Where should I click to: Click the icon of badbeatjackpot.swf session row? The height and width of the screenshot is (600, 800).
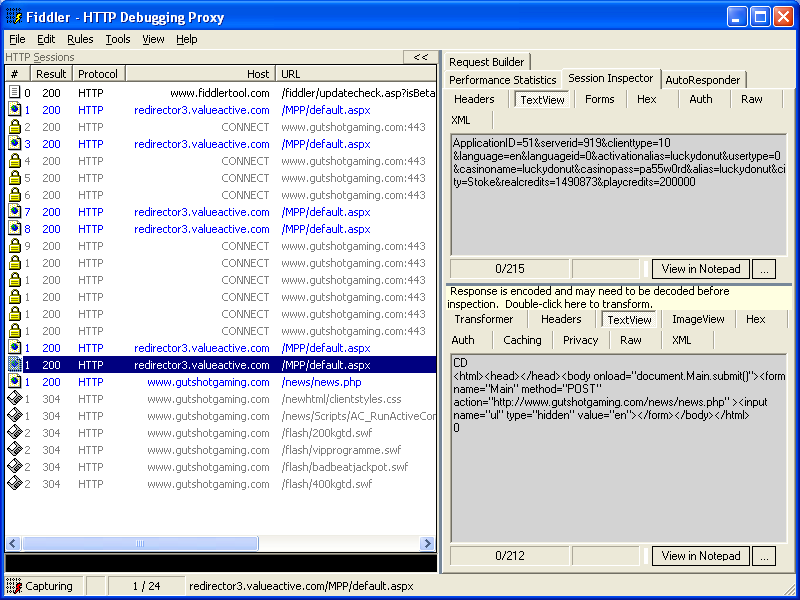(15, 466)
